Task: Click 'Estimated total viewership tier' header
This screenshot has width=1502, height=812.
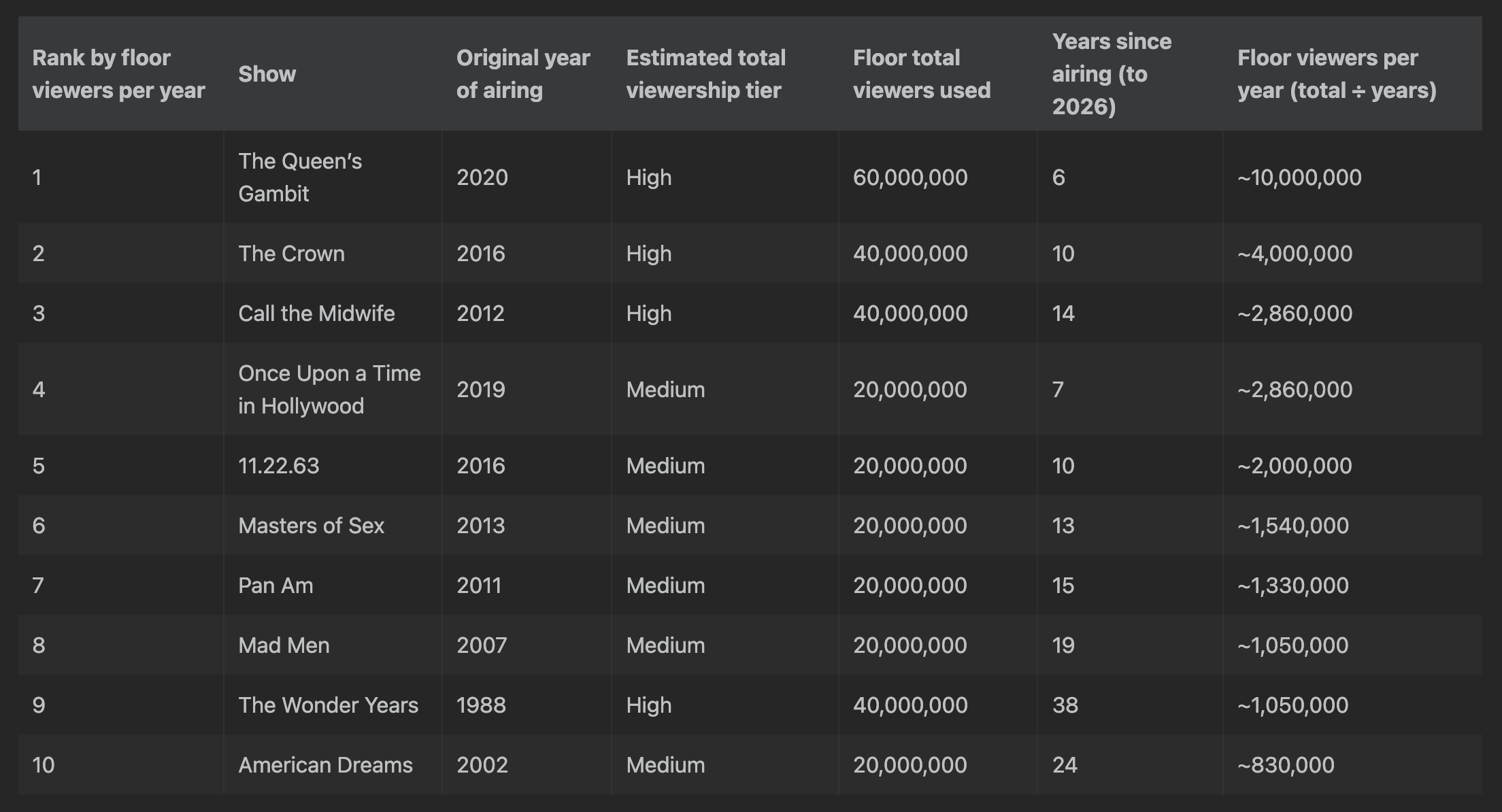Action: [x=705, y=74]
